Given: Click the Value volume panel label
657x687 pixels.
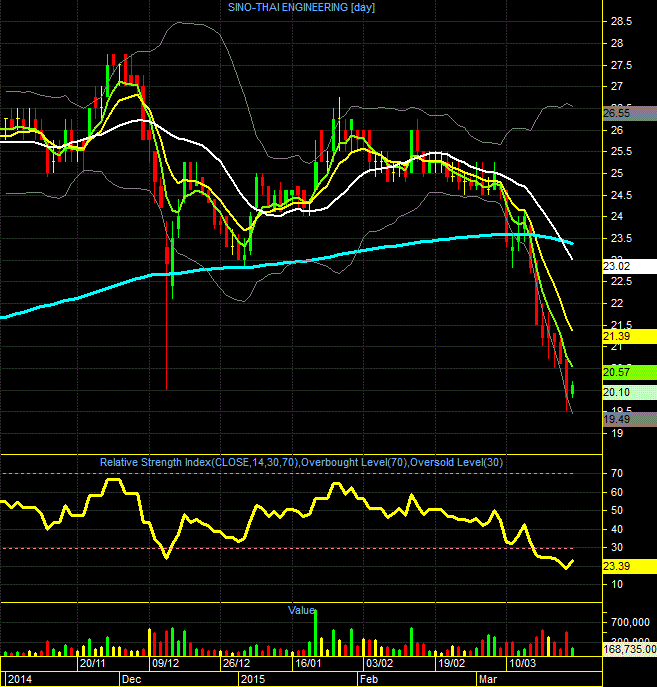Looking at the screenshot, I should coord(301,610).
